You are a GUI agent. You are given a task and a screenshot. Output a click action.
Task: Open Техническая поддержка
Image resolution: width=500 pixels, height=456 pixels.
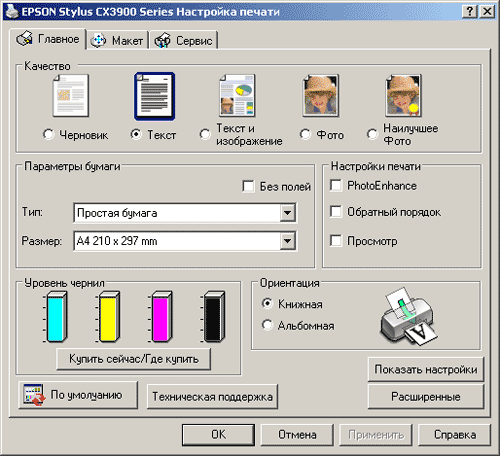212,396
